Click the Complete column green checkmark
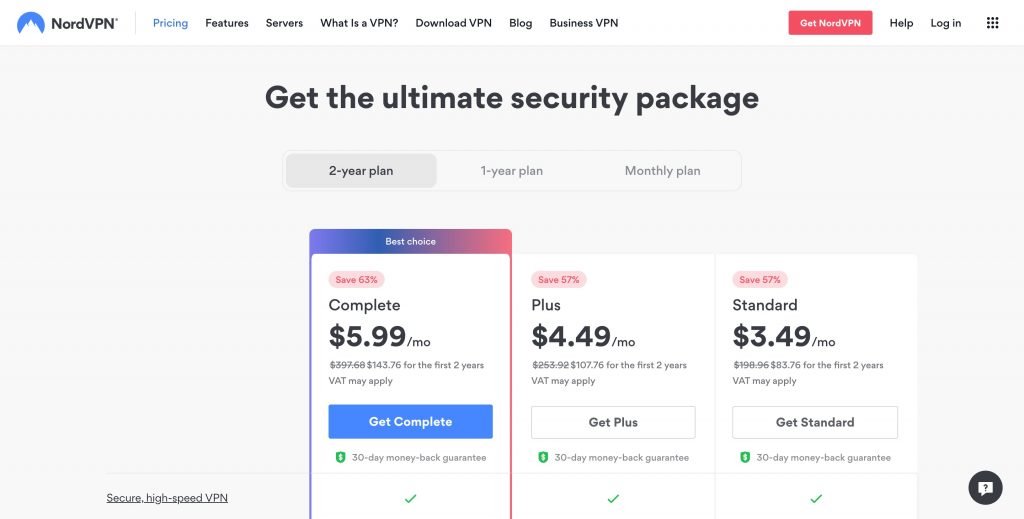This screenshot has width=1024, height=519. pos(410,499)
